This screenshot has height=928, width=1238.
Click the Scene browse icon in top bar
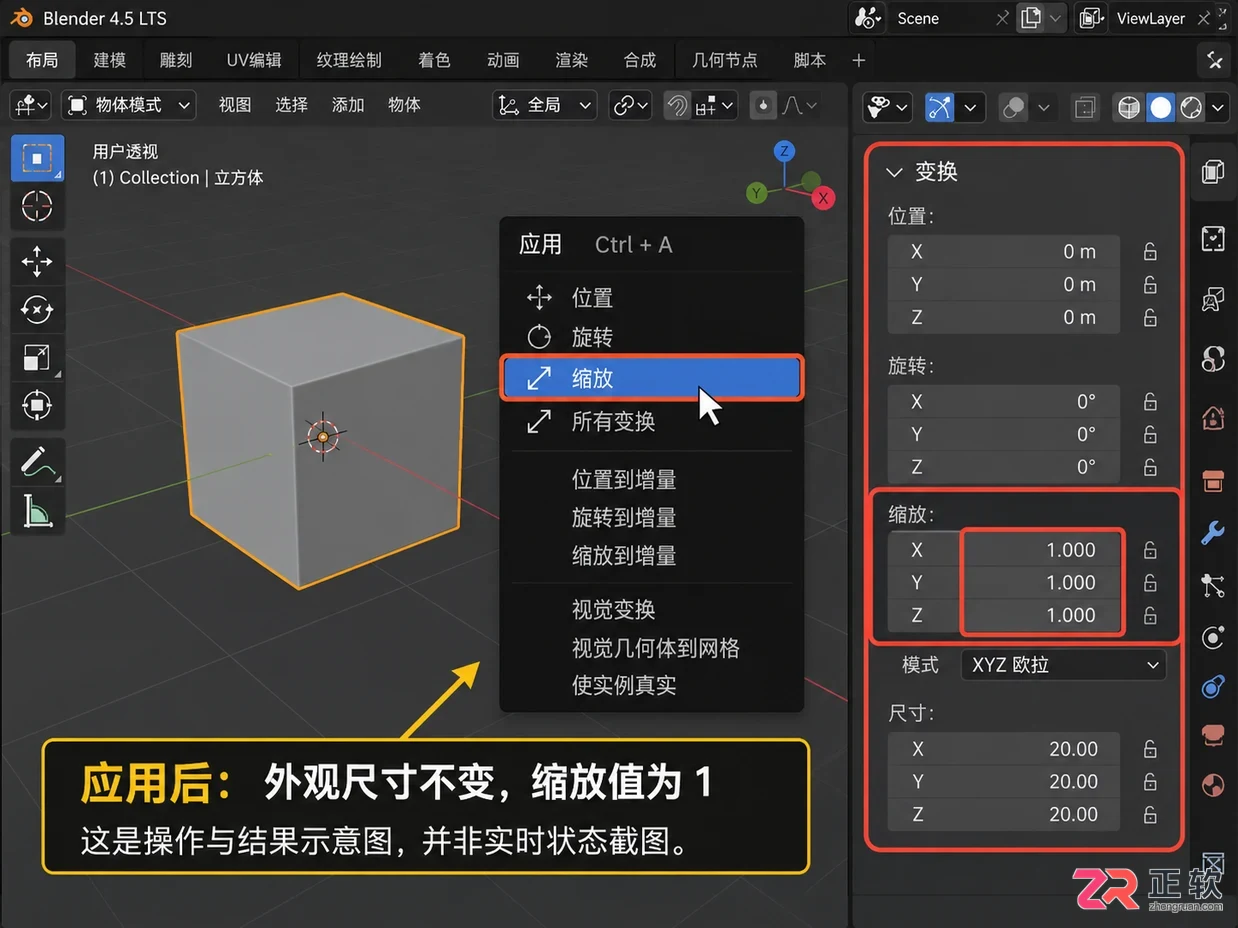coord(869,18)
